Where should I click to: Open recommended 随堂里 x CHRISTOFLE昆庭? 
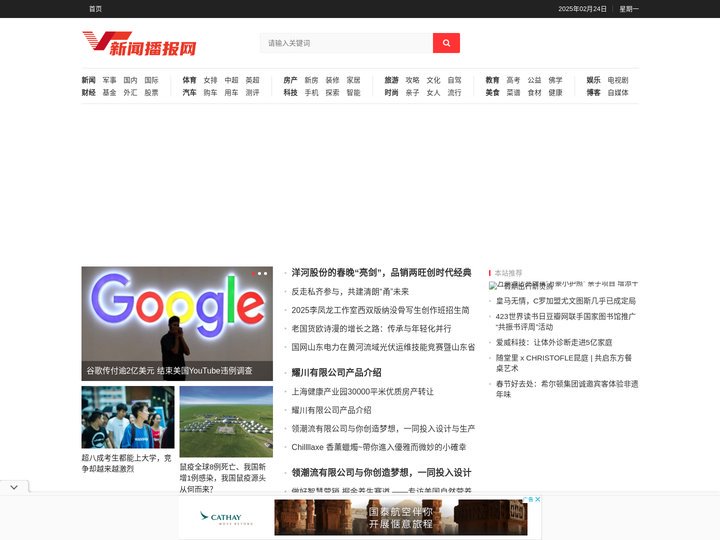(564, 363)
